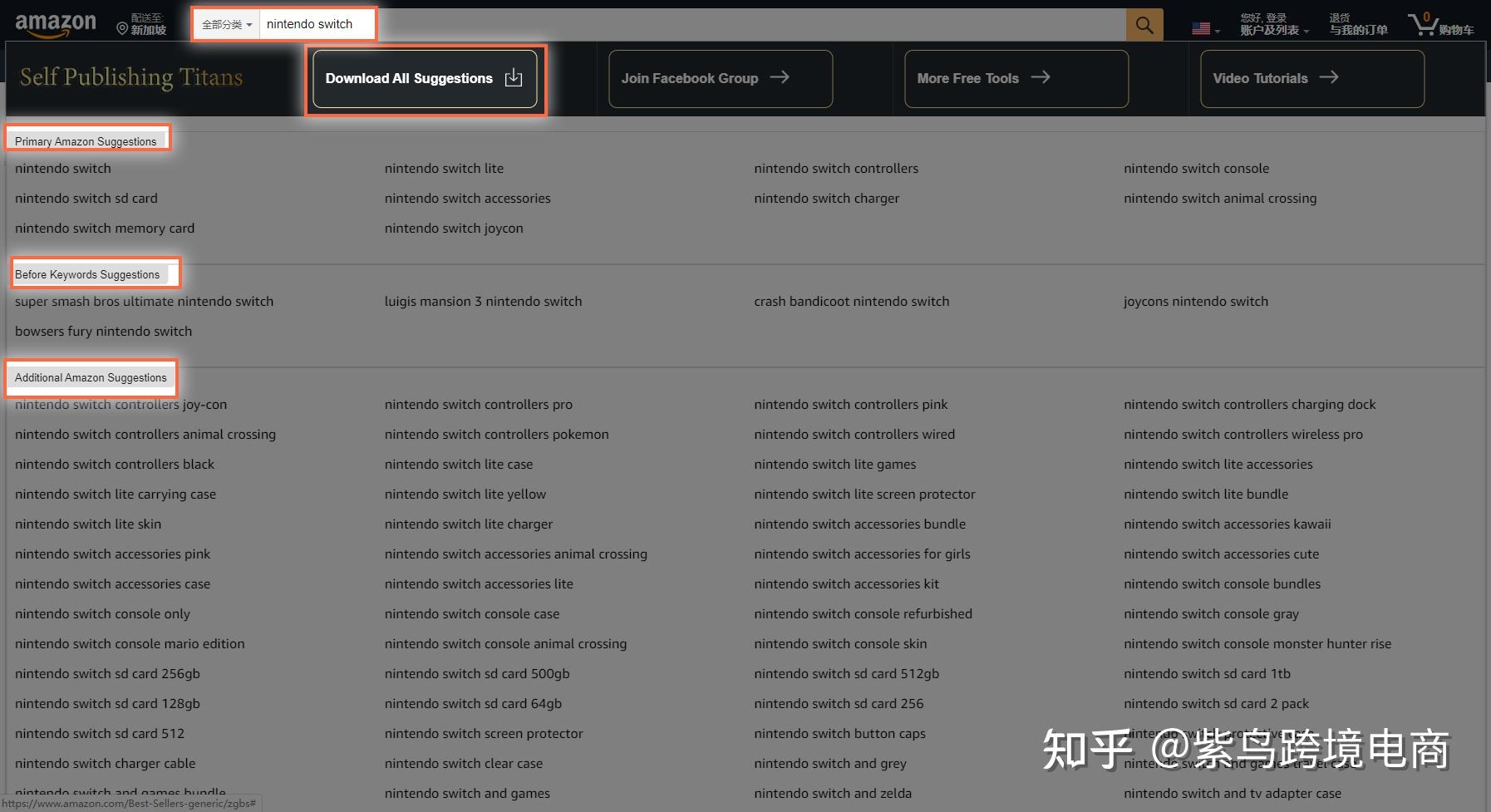Screen dimensions: 1491x812
Task: Click the Amazon logo
Action: pyautogui.click(x=56, y=25)
